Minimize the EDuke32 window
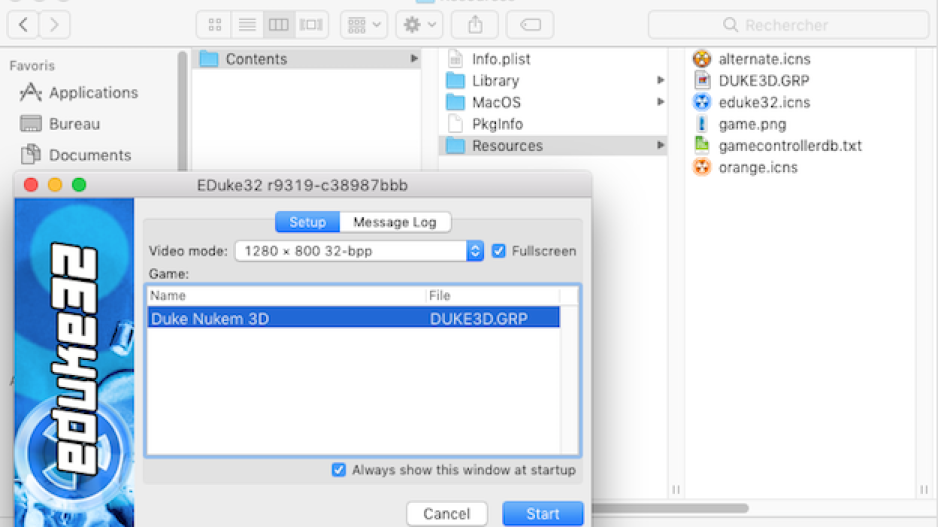938x527 pixels. pos(55,185)
